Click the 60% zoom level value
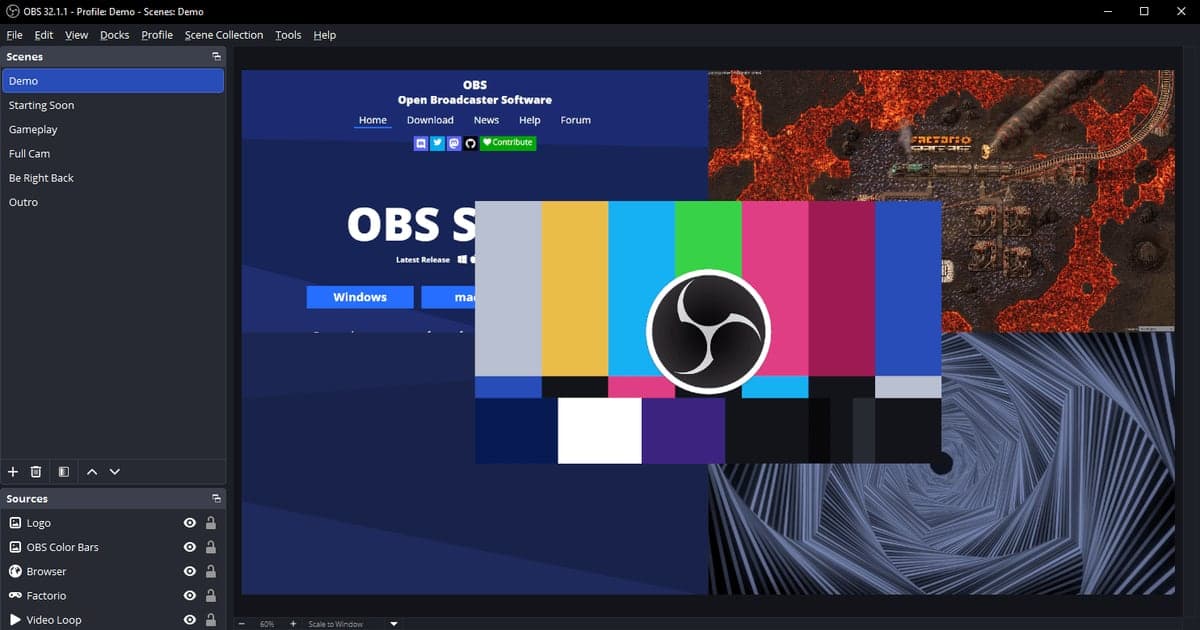 point(267,624)
